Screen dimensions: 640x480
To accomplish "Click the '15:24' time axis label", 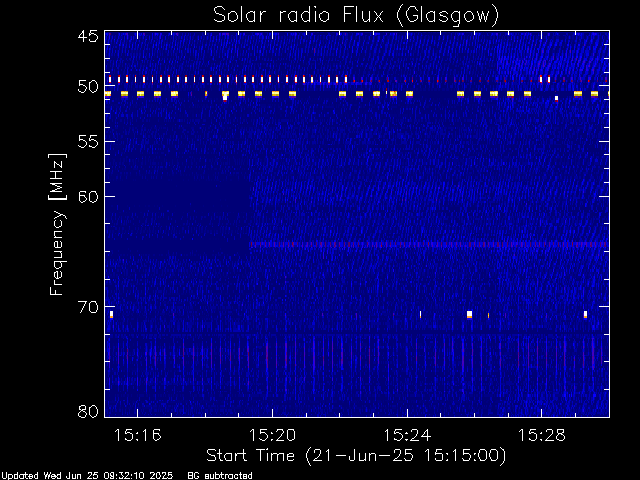I will click(x=407, y=435).
